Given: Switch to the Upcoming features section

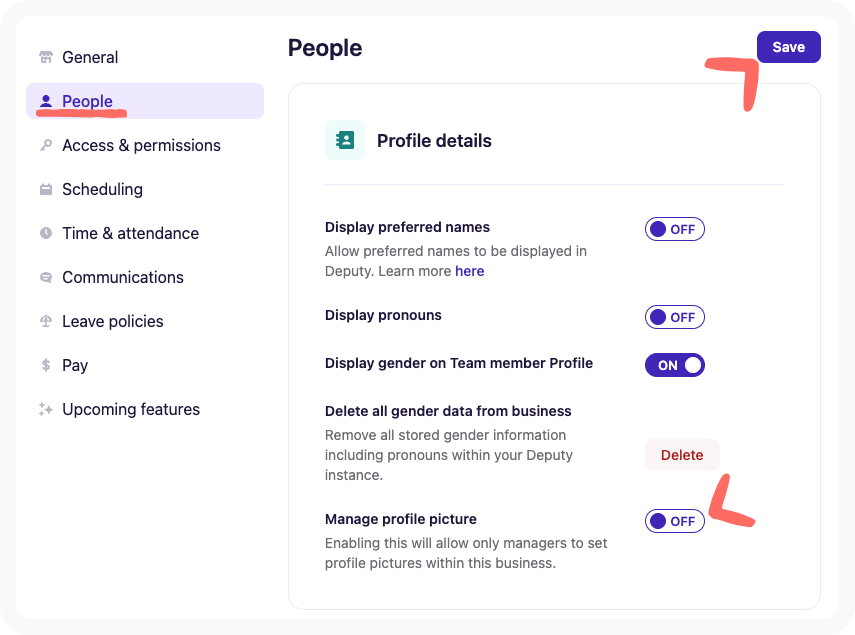Looking at the screenshot, I should [x=130, y=409].
